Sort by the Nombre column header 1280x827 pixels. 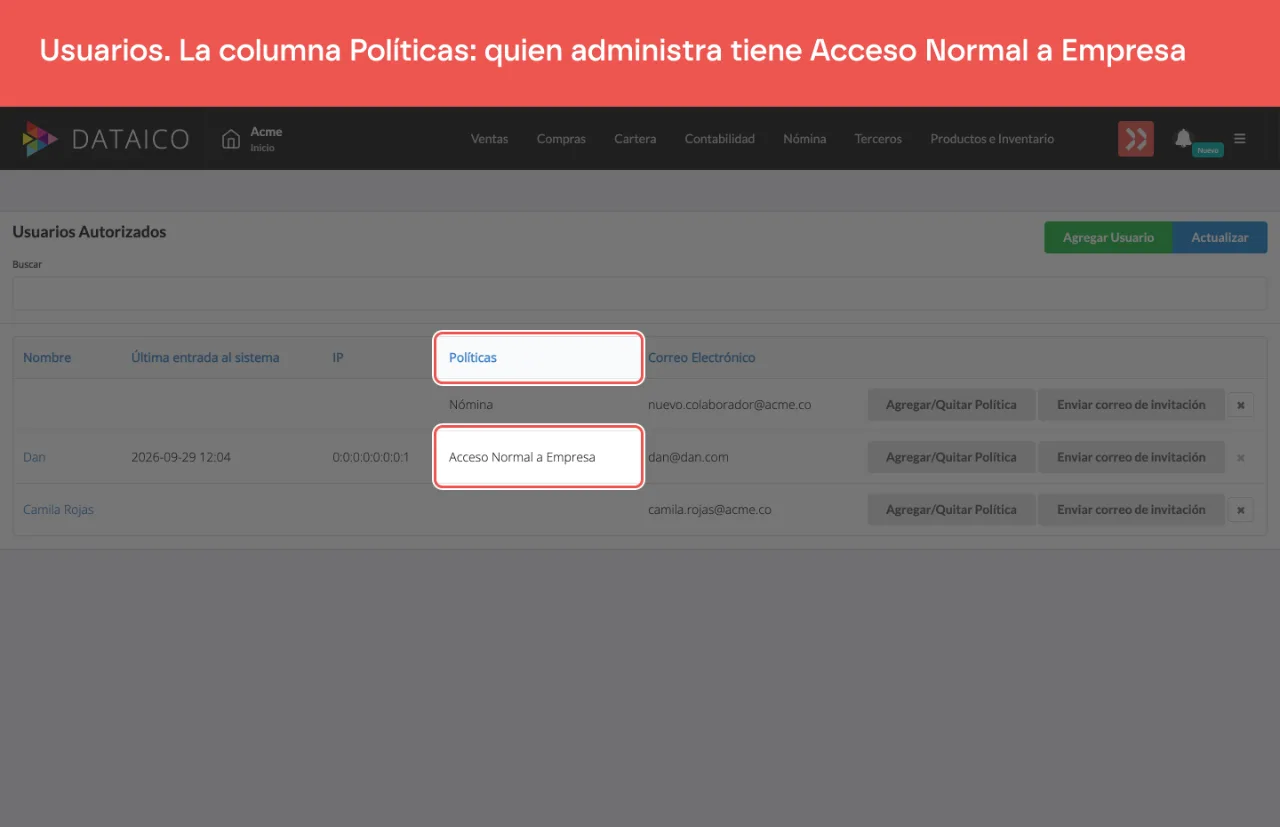click(x=47, y=357)
